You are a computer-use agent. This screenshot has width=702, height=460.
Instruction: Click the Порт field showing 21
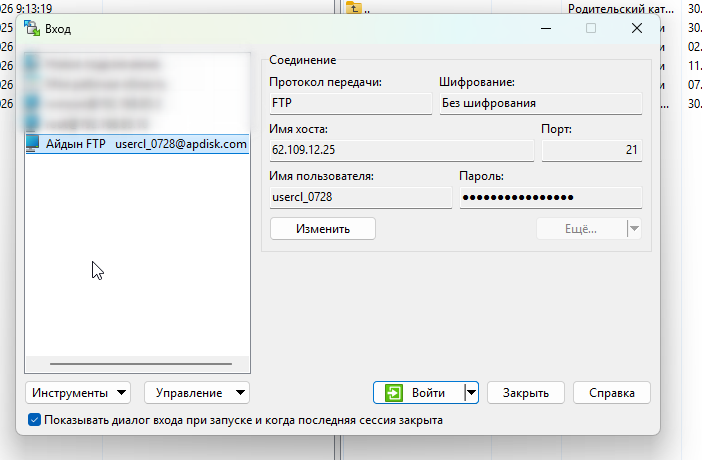pyautogui.click(x=592, y=150)
